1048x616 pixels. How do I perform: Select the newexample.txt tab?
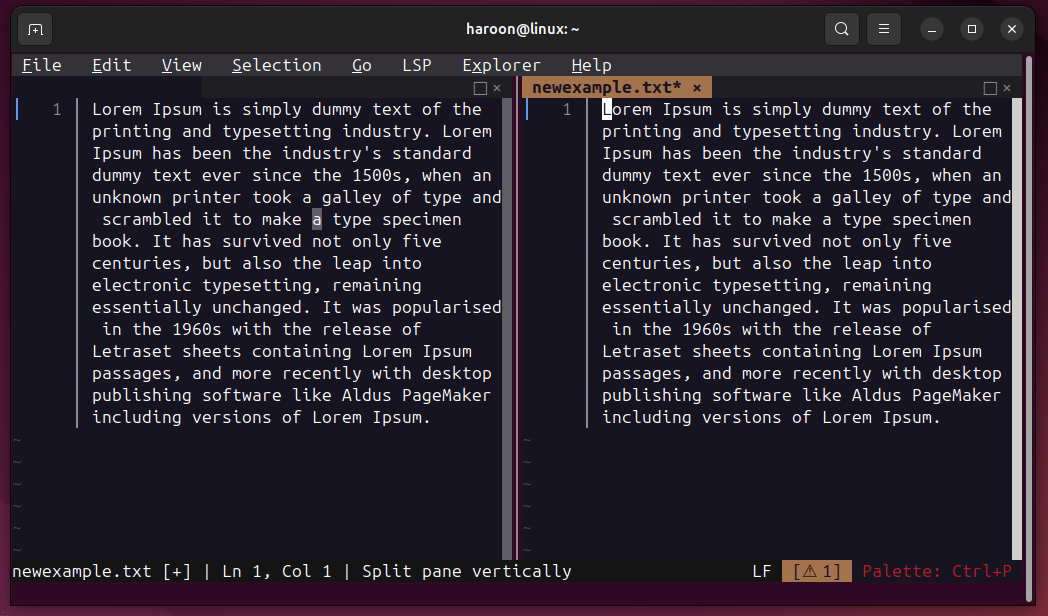click(x=606, y=88)
